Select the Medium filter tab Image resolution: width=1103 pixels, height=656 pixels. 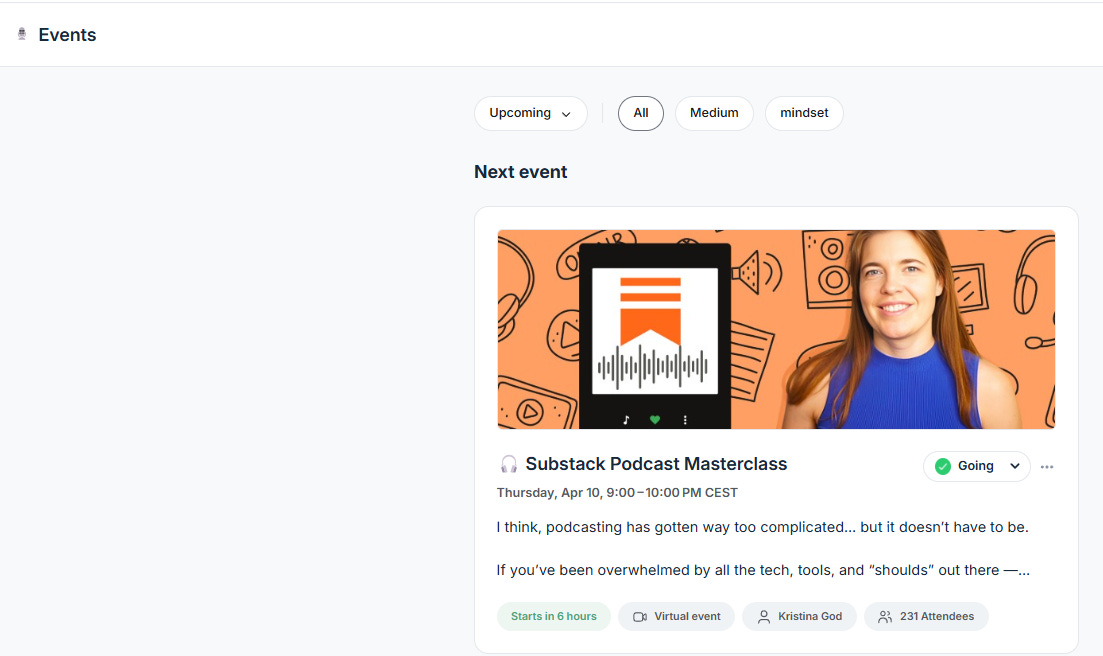point(714,113)
